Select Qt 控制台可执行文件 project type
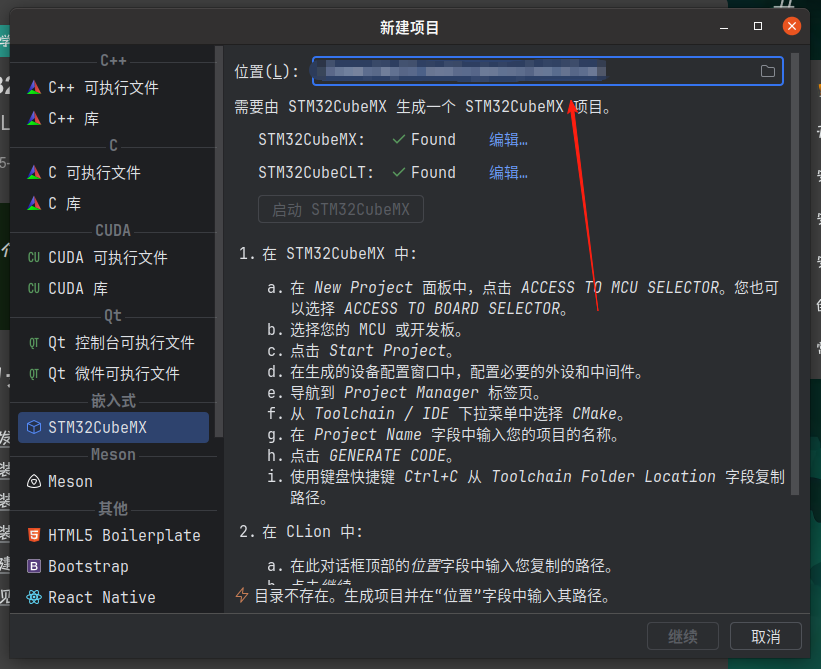 tap(113, 342)
